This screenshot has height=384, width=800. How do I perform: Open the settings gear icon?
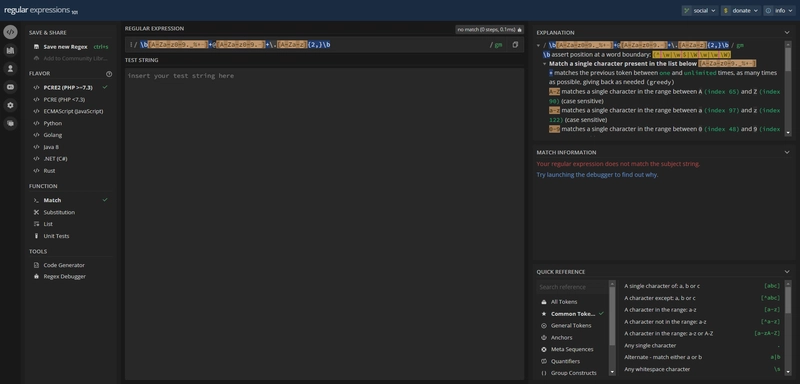pyautogui.click(x=10, y=105)
